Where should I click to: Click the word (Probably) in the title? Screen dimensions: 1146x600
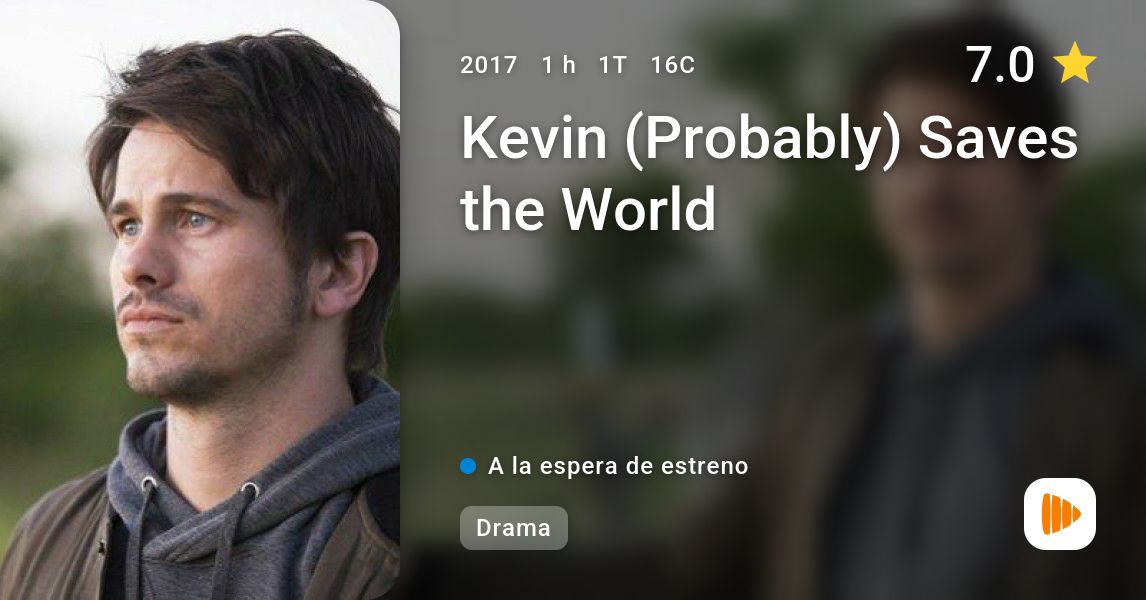pyautogui.click(x=763, y=140)
